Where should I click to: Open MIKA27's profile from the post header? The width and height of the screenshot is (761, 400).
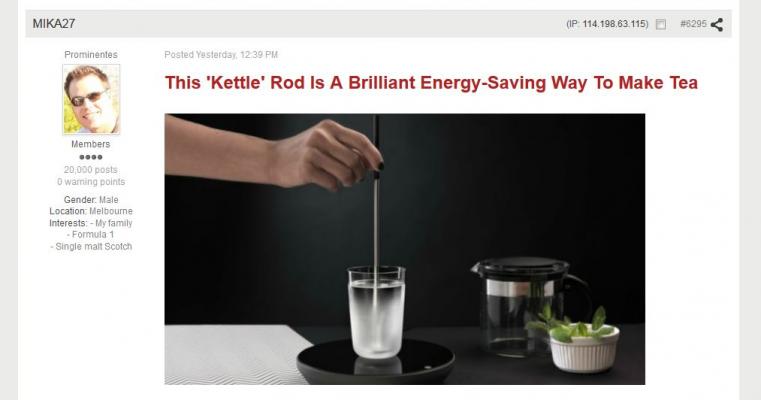pyautogui.click(x=54, y=23)
